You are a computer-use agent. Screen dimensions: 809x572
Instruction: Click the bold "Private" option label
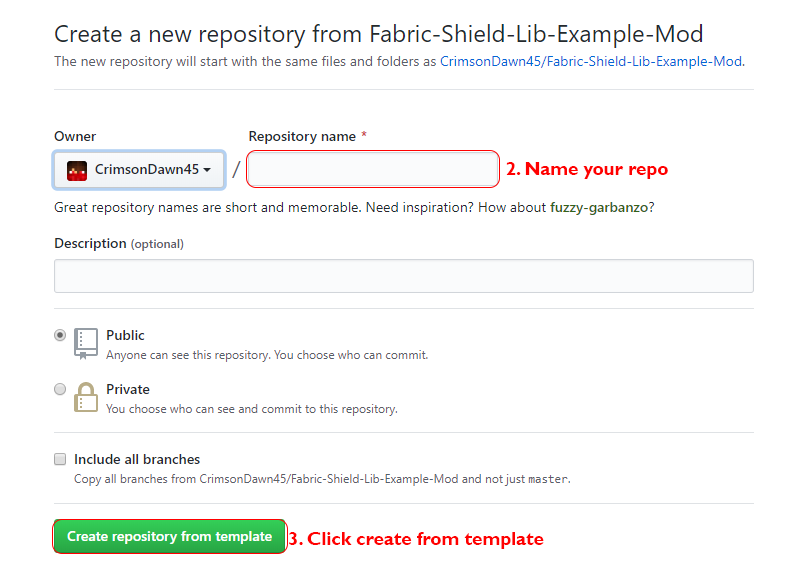pos(128,389)
